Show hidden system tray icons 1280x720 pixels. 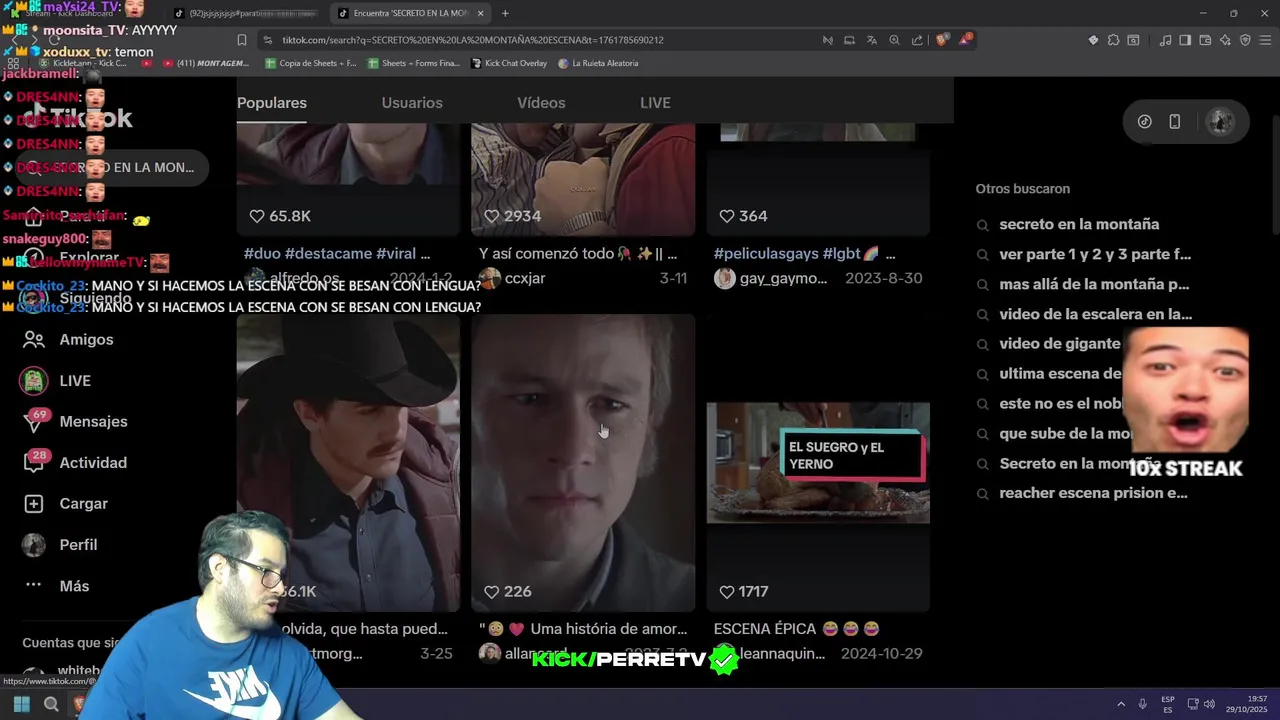[x=1120, y=704]
